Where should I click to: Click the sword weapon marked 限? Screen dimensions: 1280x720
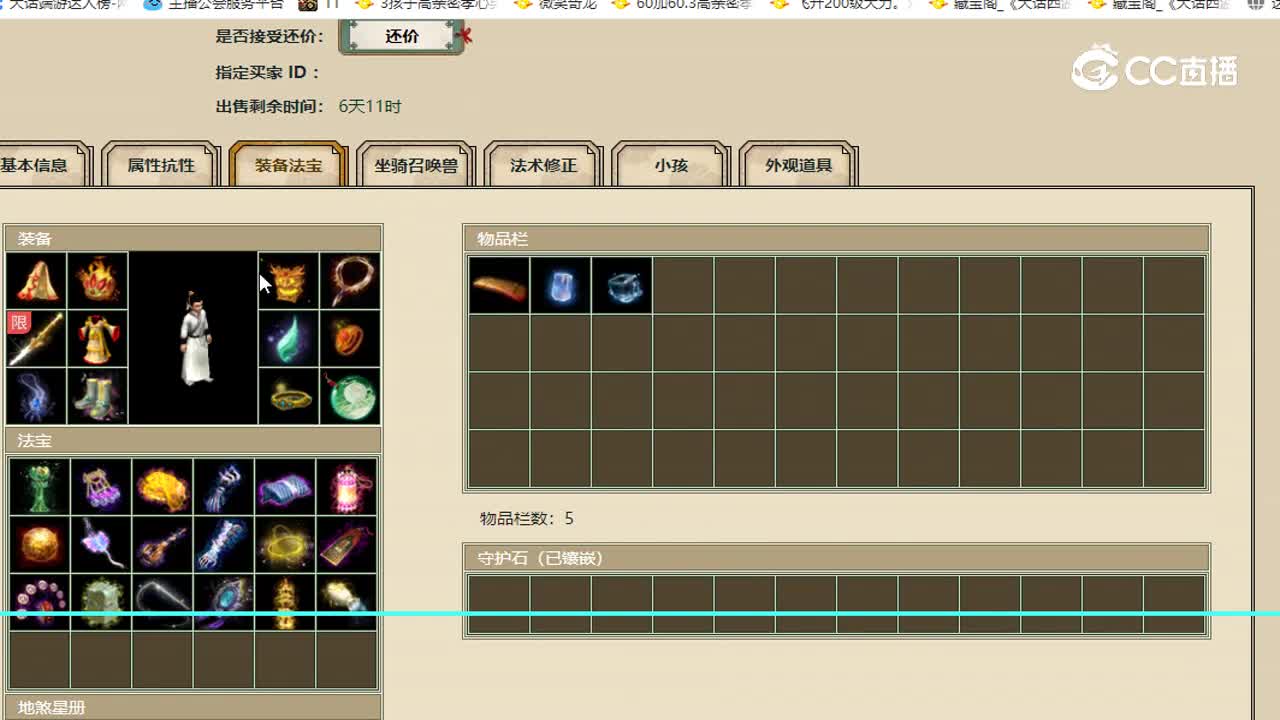[37, 339]
